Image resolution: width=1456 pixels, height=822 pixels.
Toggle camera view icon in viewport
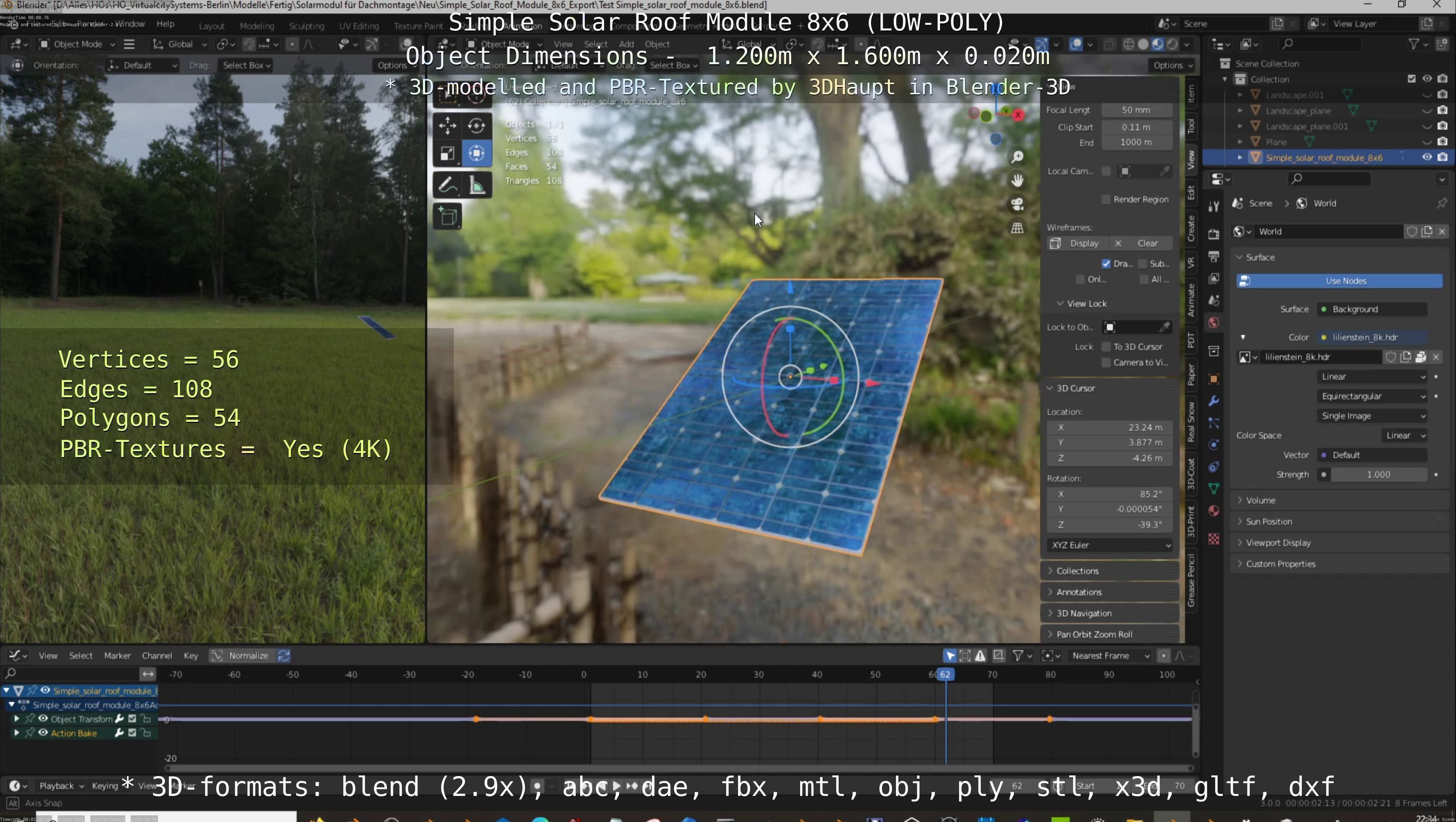(1018, 204)
